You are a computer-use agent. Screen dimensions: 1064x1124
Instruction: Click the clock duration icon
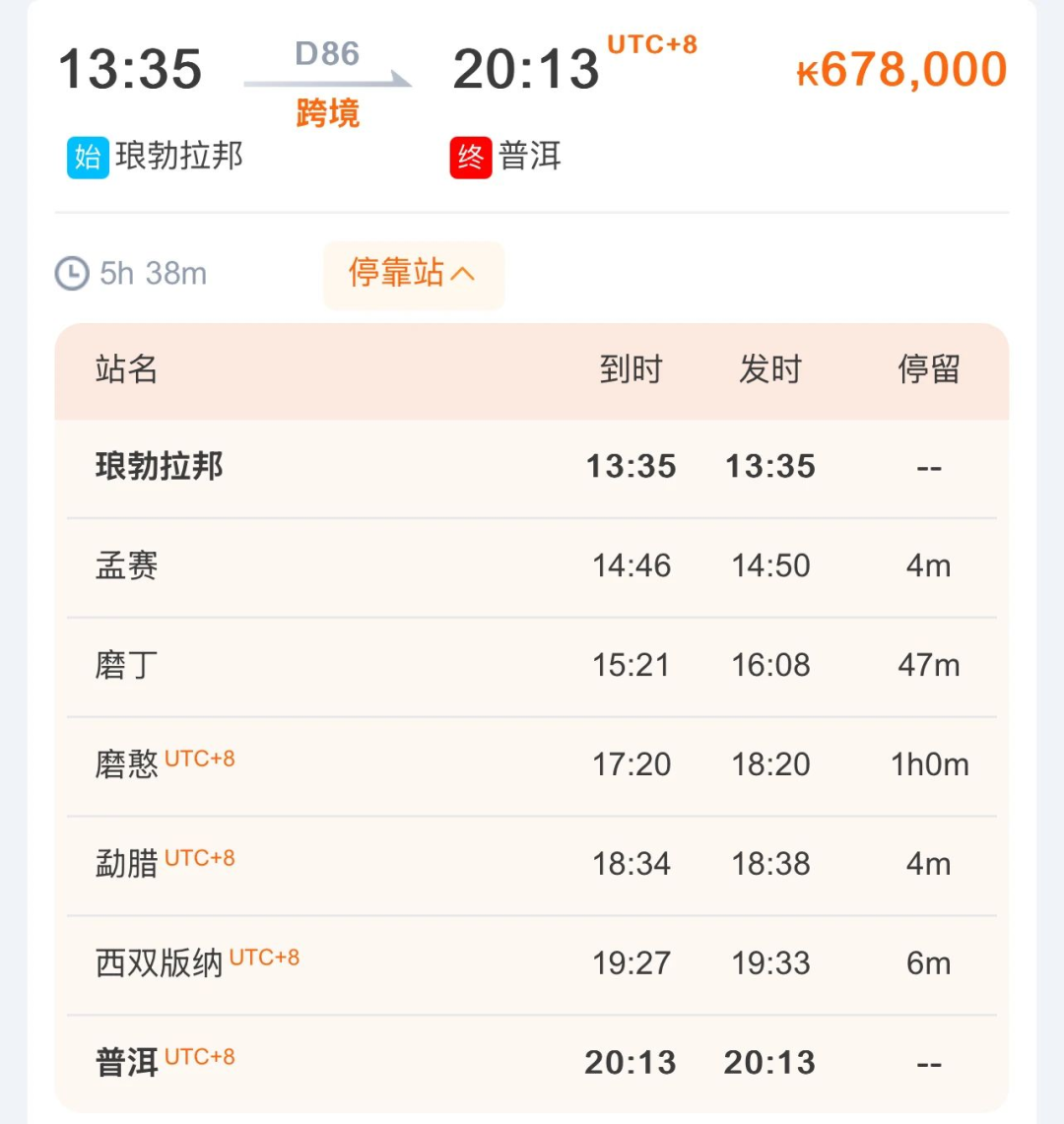coord(72,273)
